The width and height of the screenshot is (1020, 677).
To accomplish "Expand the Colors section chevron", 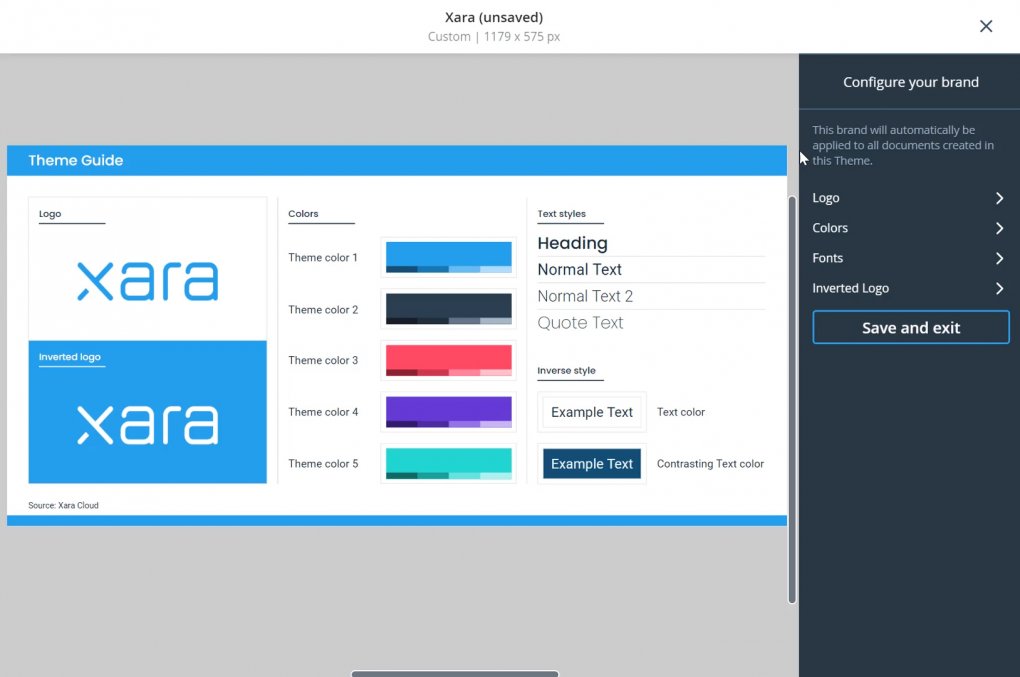I will (x=999, y=228).
